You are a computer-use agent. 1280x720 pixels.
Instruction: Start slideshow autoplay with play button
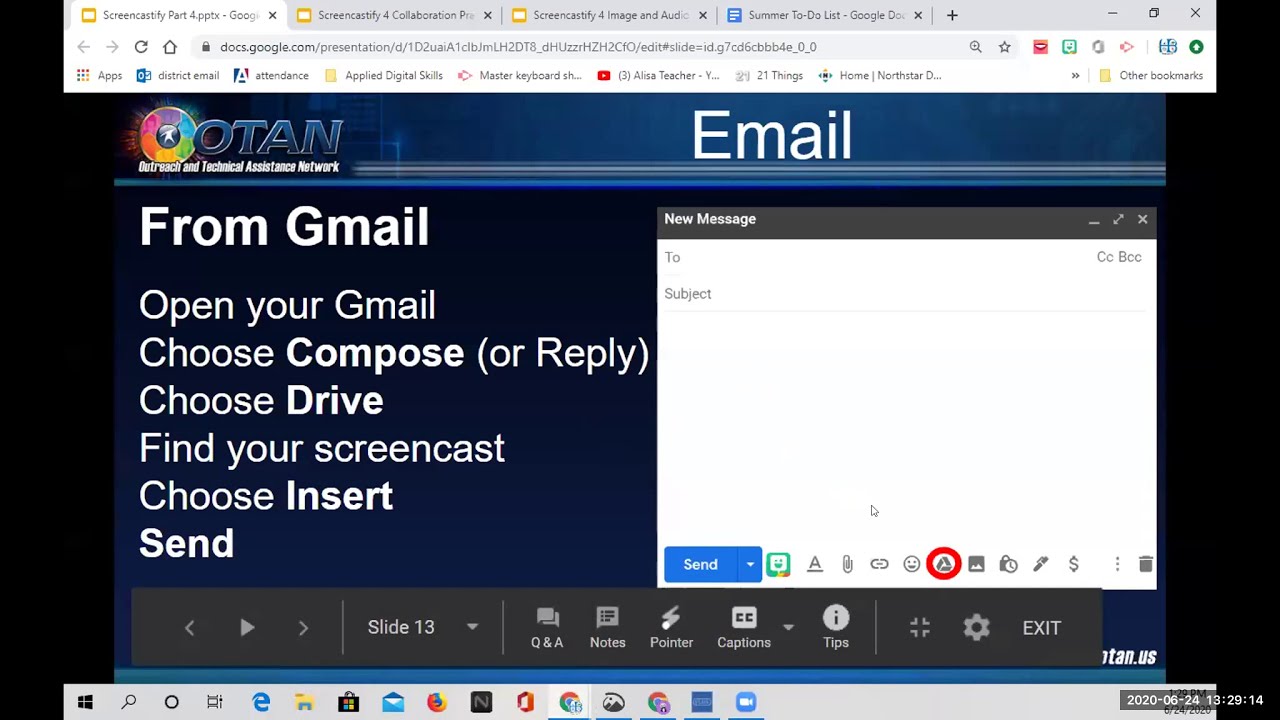pos(247,627)
